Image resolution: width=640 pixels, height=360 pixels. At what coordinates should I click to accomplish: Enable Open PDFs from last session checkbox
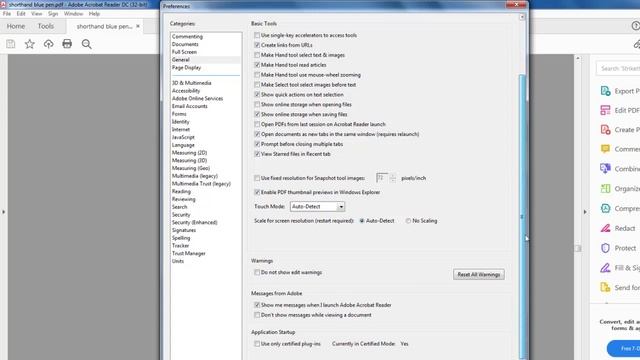257,124
